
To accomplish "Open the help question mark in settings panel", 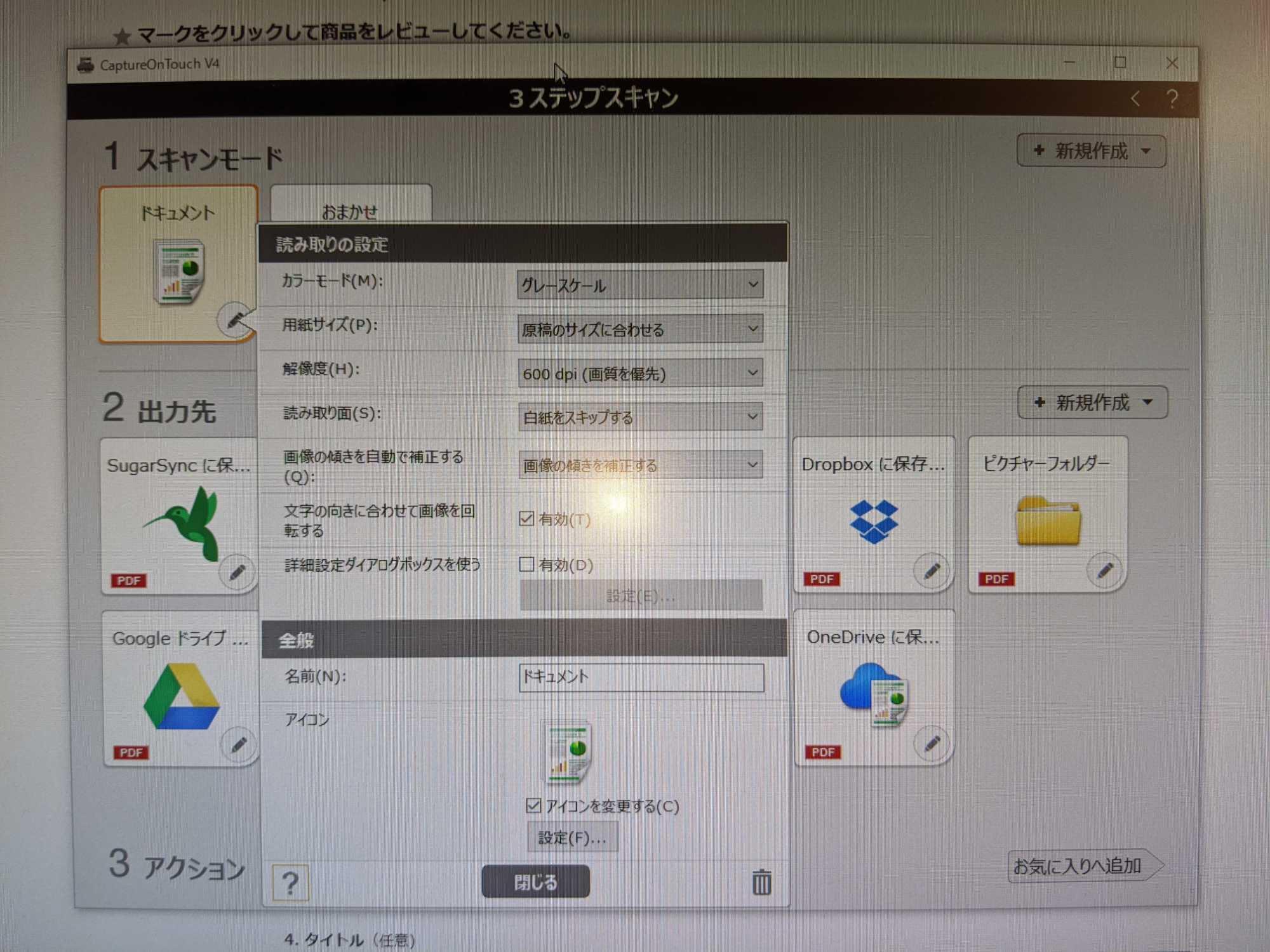I will (x=290, y=882).
